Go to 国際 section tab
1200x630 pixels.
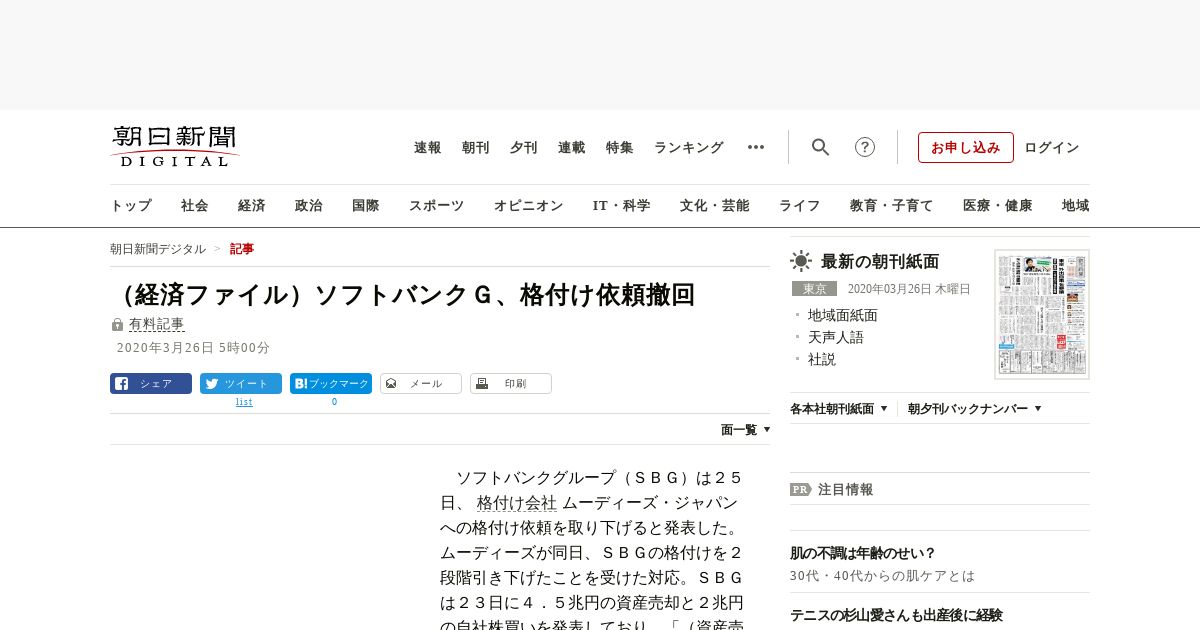[x=366, y=205]
